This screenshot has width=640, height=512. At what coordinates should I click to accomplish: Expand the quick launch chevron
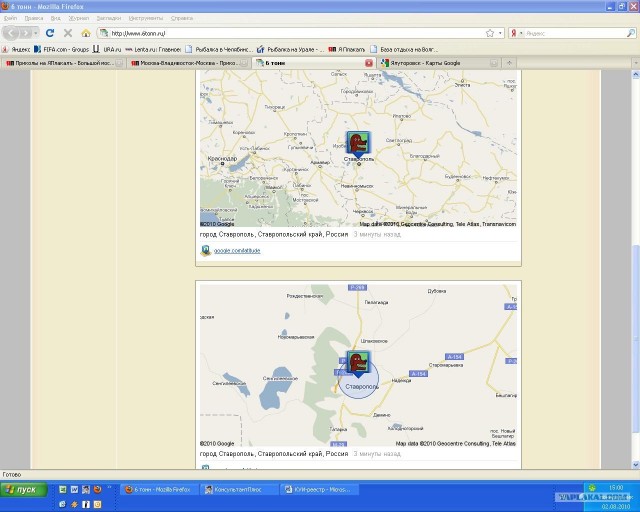click(x=109, y=487)
